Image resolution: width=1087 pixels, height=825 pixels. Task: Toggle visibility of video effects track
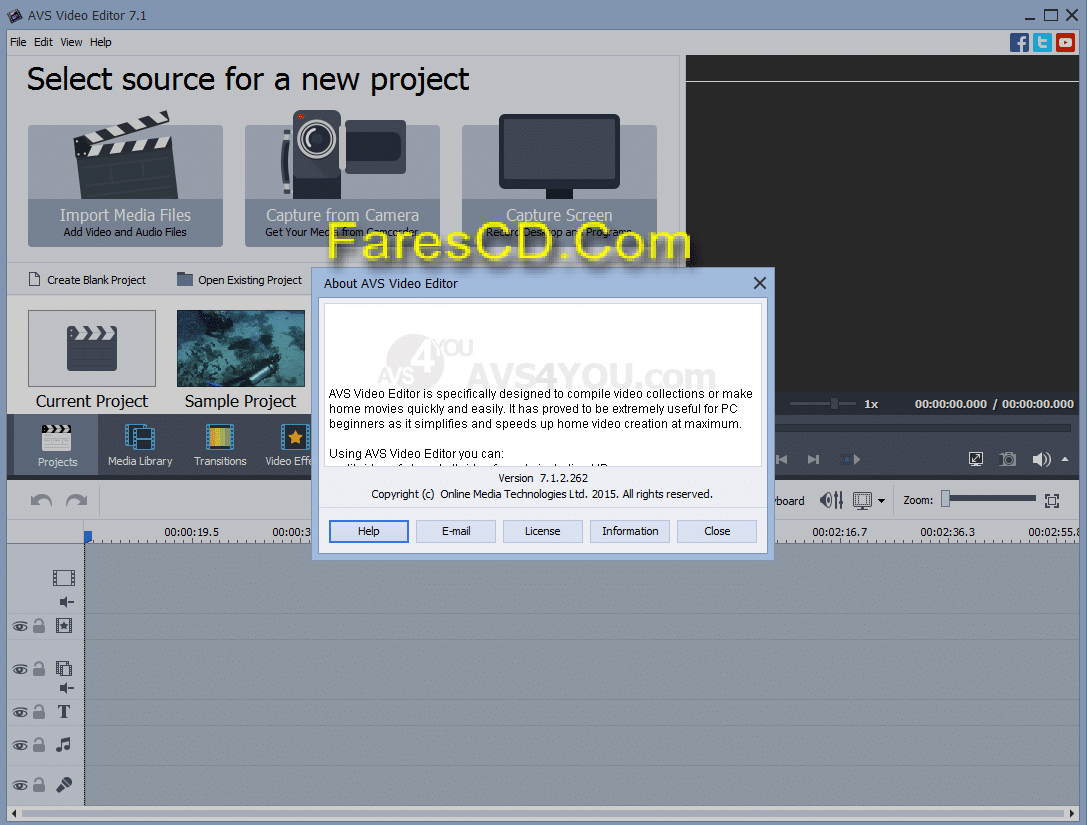click(20, 627)
